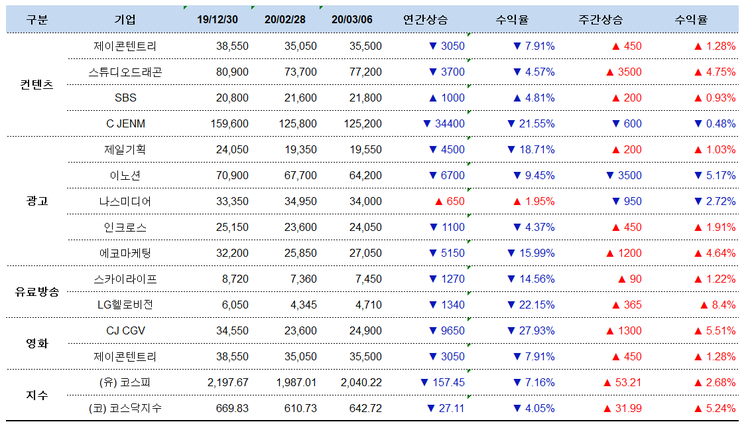Click company name SBS
Screen dimensions: 750x426
[x=125, y=98]
